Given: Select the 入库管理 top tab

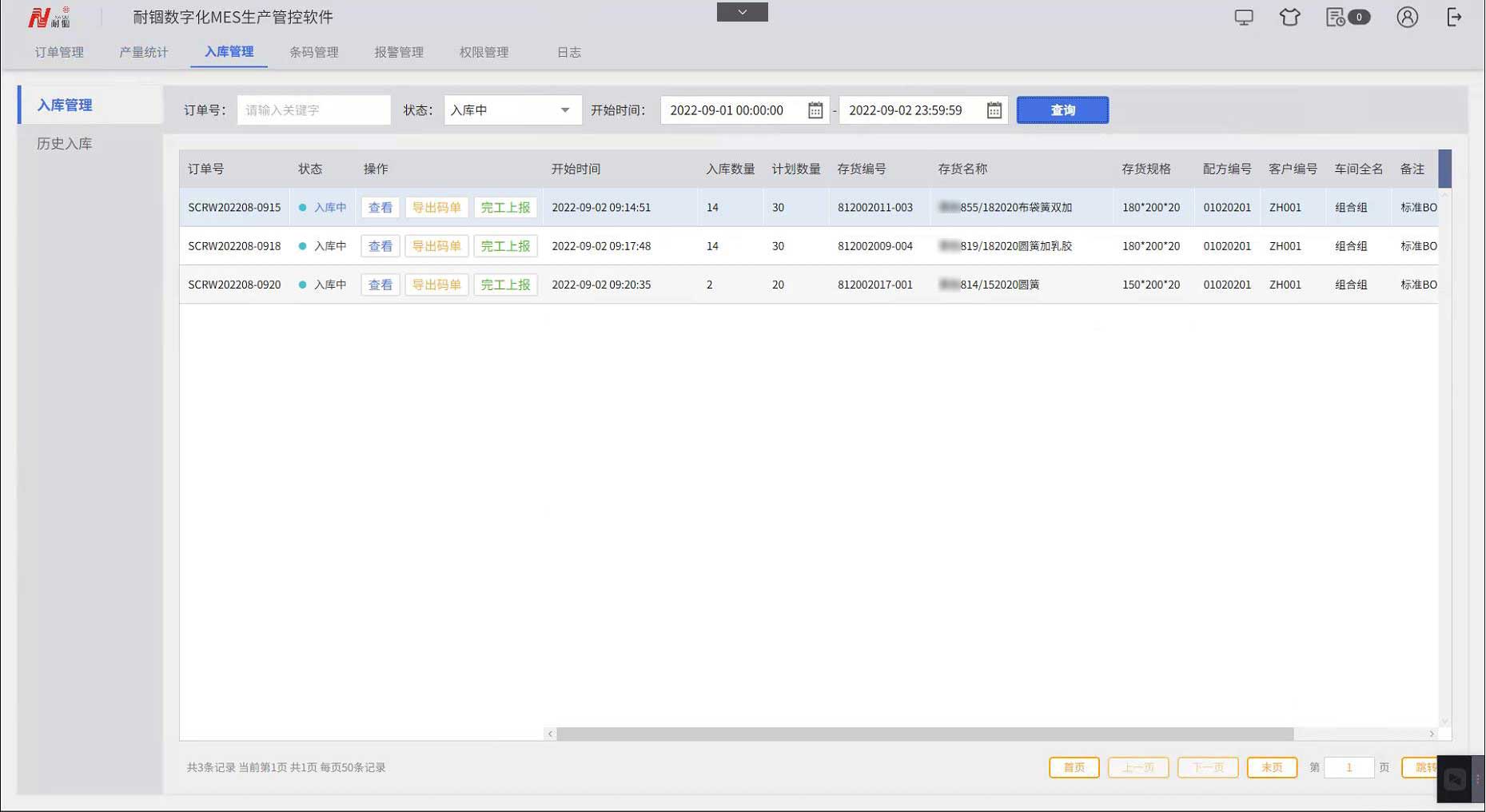Looking at the screenshot, I should 229,52.
